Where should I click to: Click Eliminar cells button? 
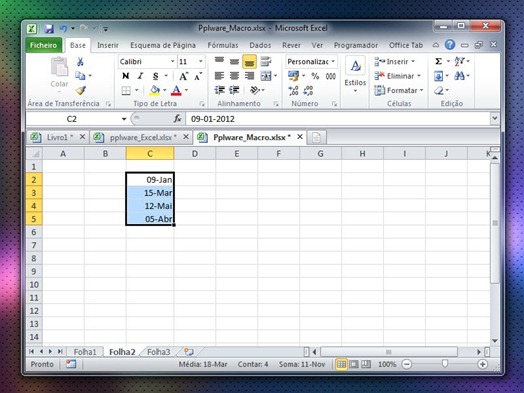click(x=397, y=76)
